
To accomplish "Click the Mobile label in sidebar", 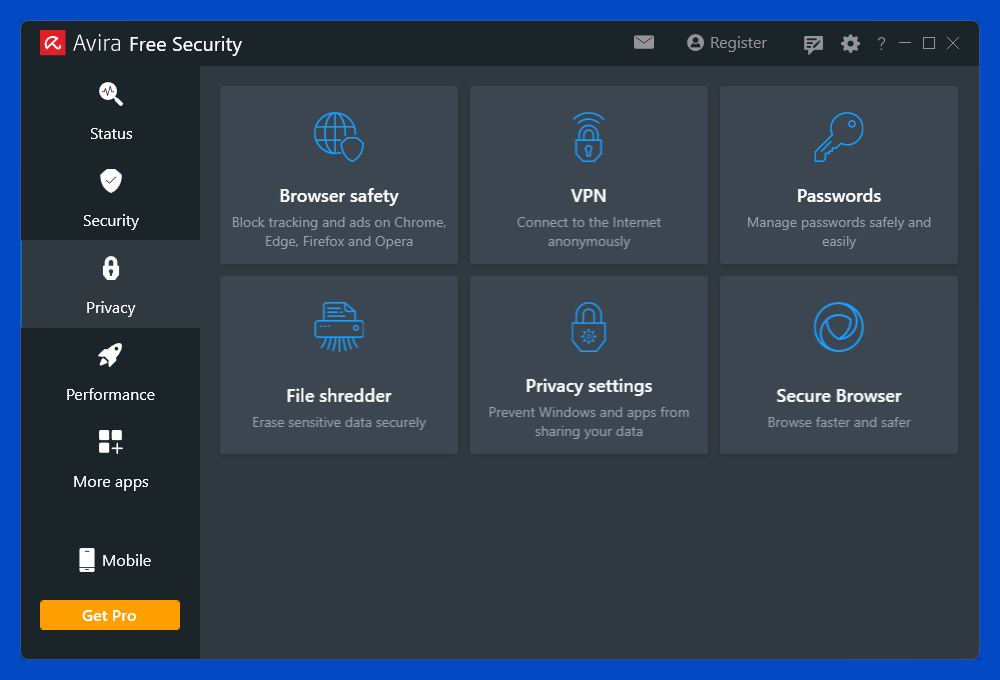I will 126,560.
